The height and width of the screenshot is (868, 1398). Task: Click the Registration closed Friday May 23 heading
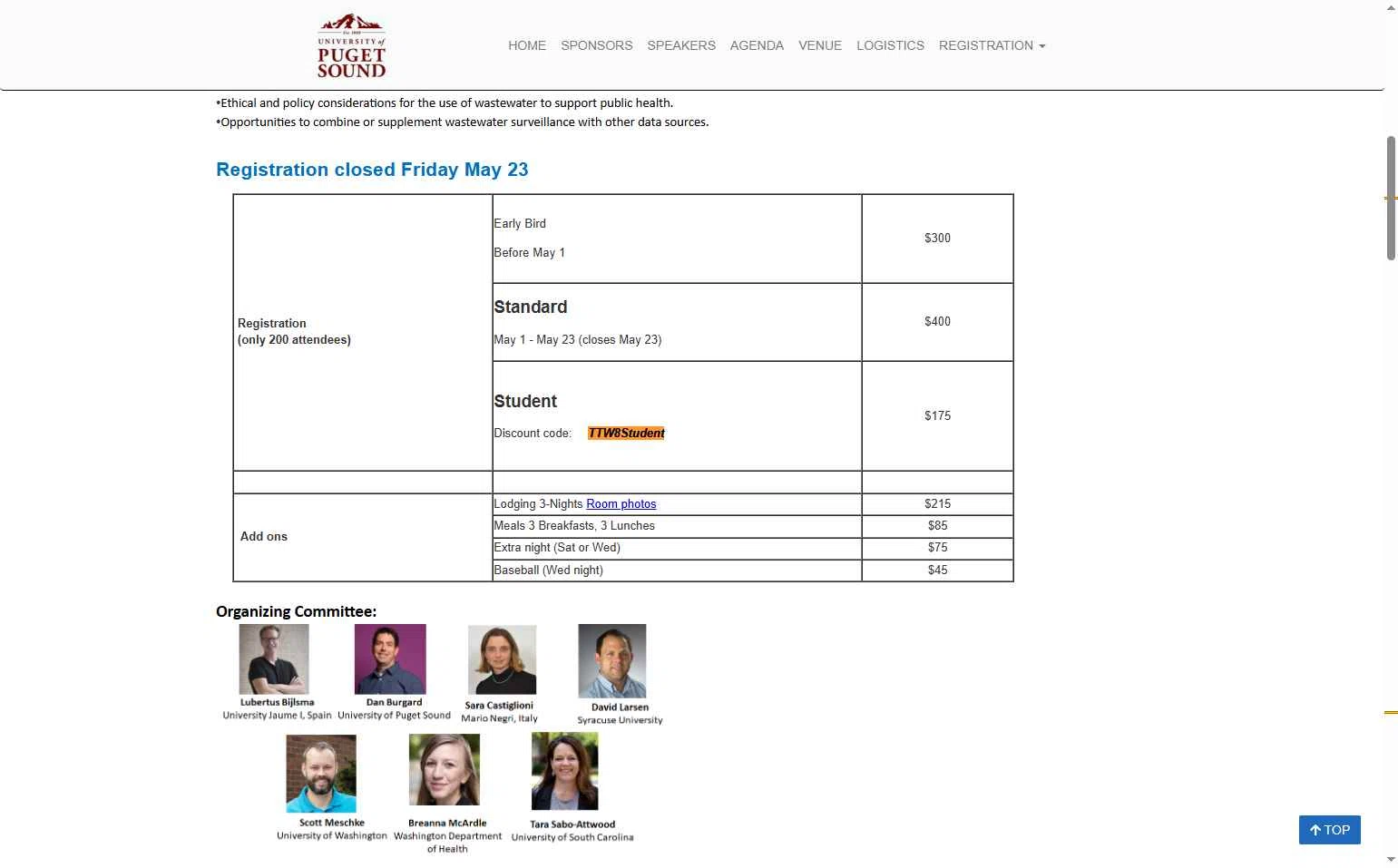click(x=372, y=170)
